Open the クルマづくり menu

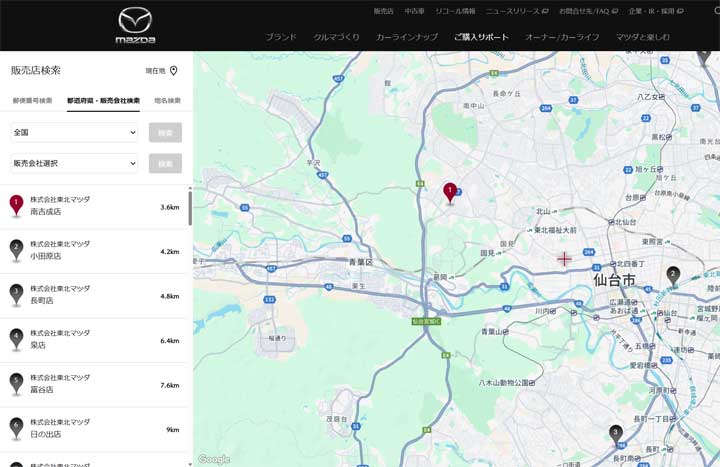point(337,37)
